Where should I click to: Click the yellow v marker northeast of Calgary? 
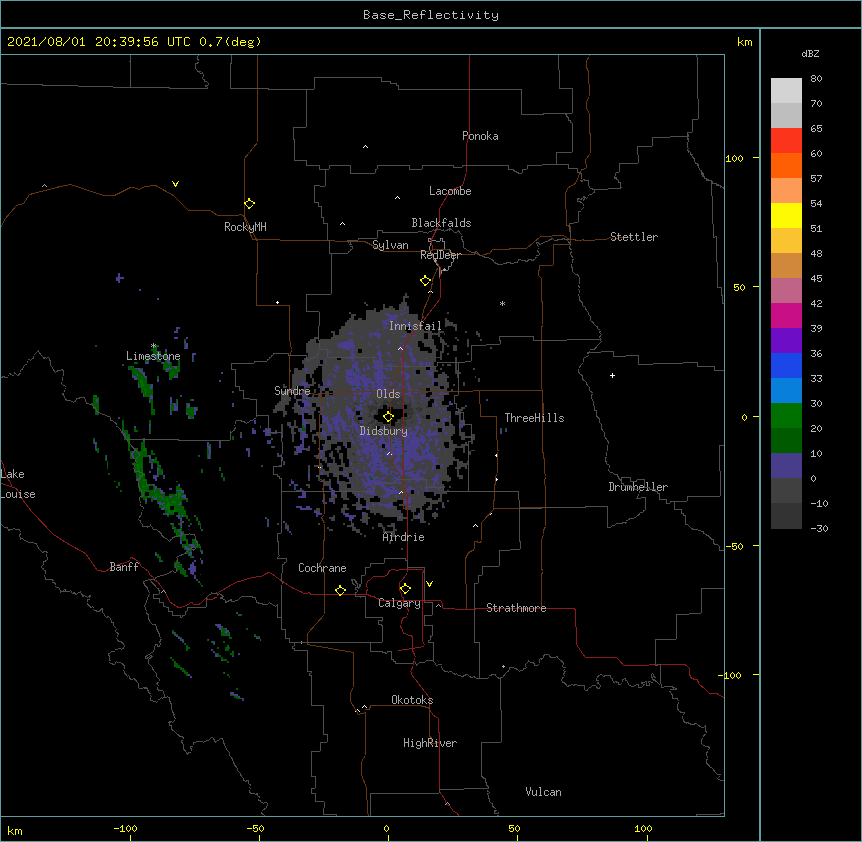pyautogui.click(x=429, y=584)
